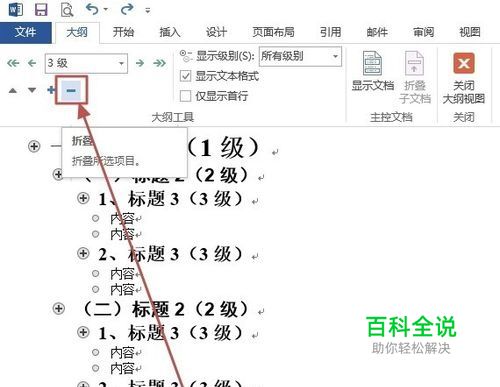500x387 pixels.
Task: Save the document via toolbar icon
Action: 41,9
